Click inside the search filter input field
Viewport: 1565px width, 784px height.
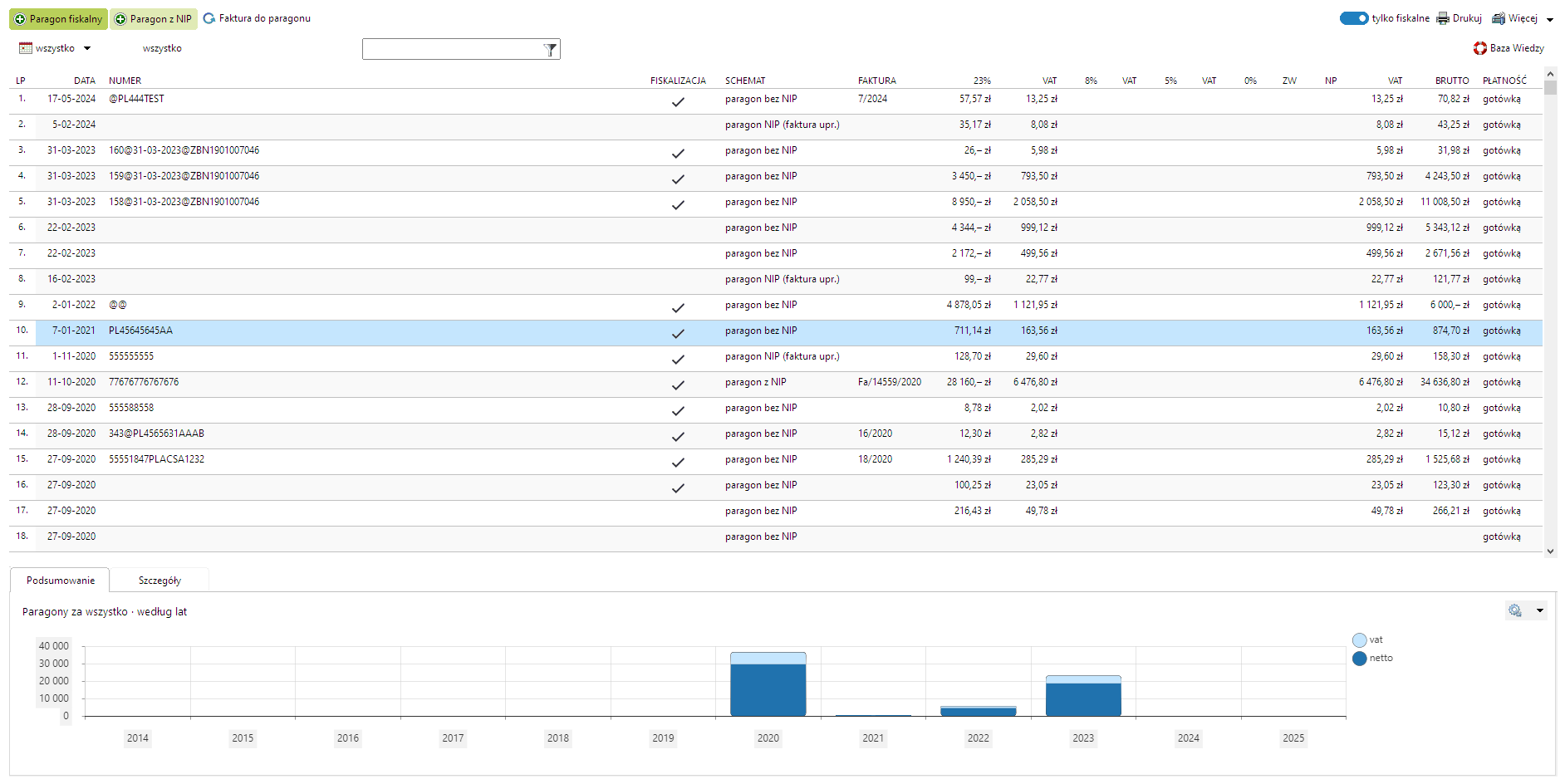pos(452,50)
